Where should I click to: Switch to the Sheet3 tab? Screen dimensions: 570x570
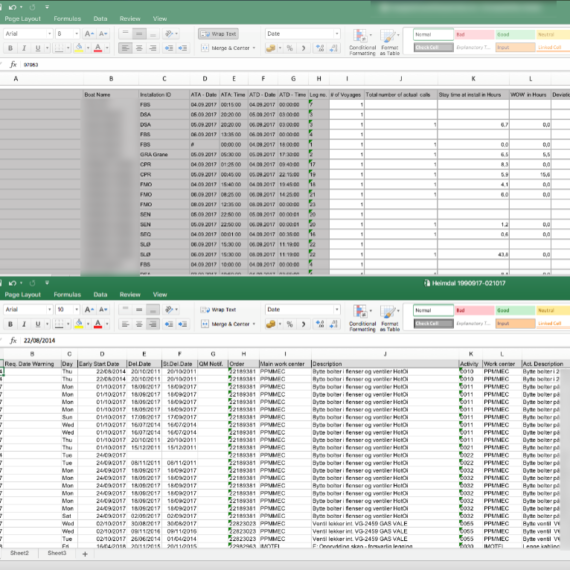tap(57, 553)
